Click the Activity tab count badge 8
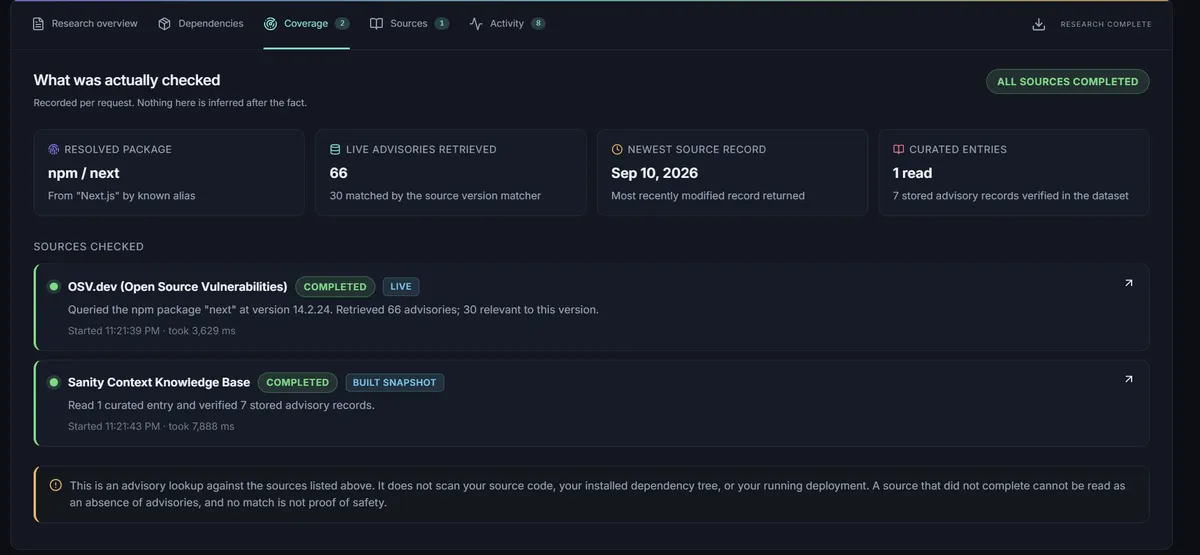Screen dimensions: 1200x555 click(x=538, y=24)
